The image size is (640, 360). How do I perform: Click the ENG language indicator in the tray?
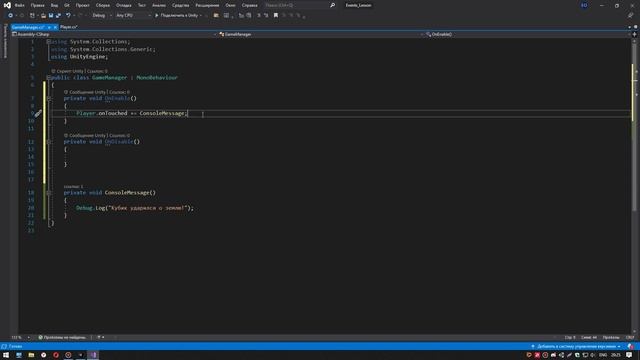[603, 355]
